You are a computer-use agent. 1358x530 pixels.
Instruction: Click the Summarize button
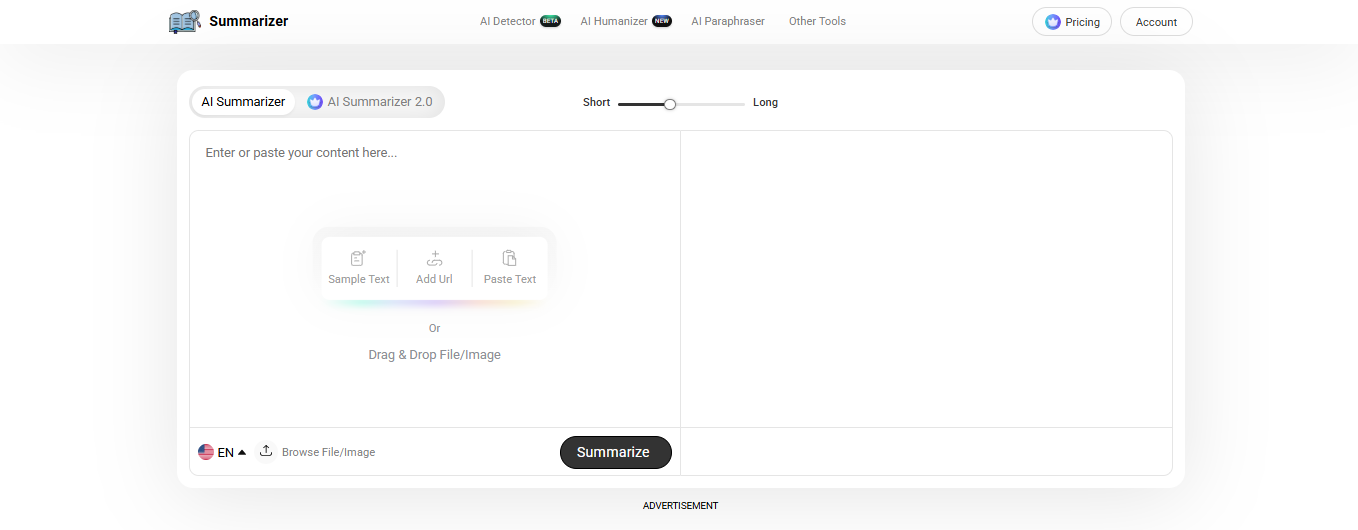pos(615,452)
